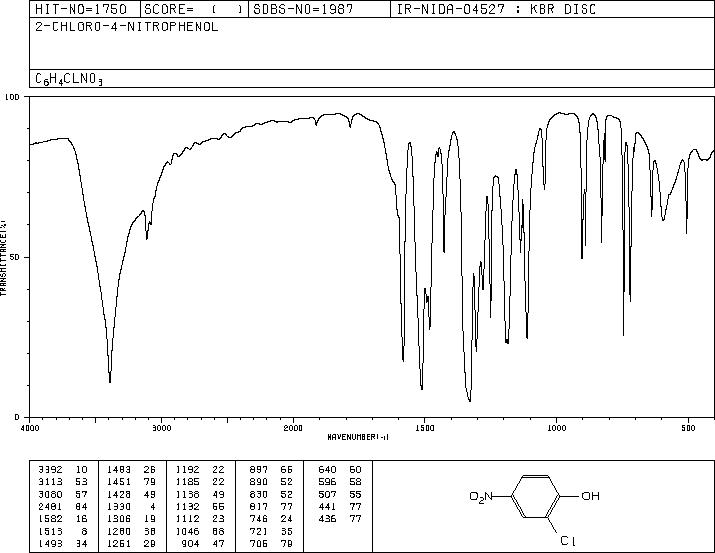Click the IR-NIDA-04527 : KBR DISC label

(496, 9)
